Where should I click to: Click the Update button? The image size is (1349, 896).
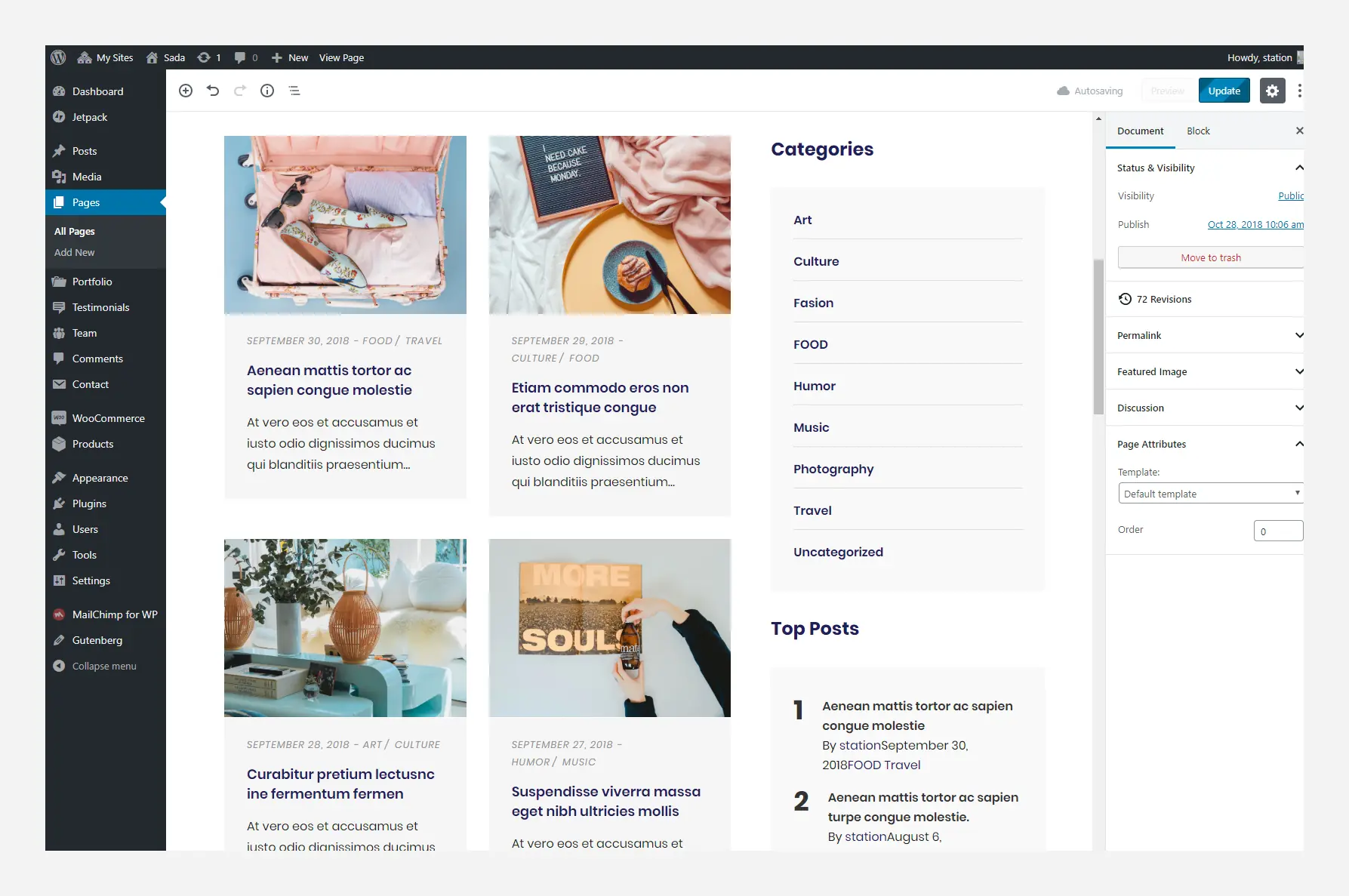(1224, 91)
